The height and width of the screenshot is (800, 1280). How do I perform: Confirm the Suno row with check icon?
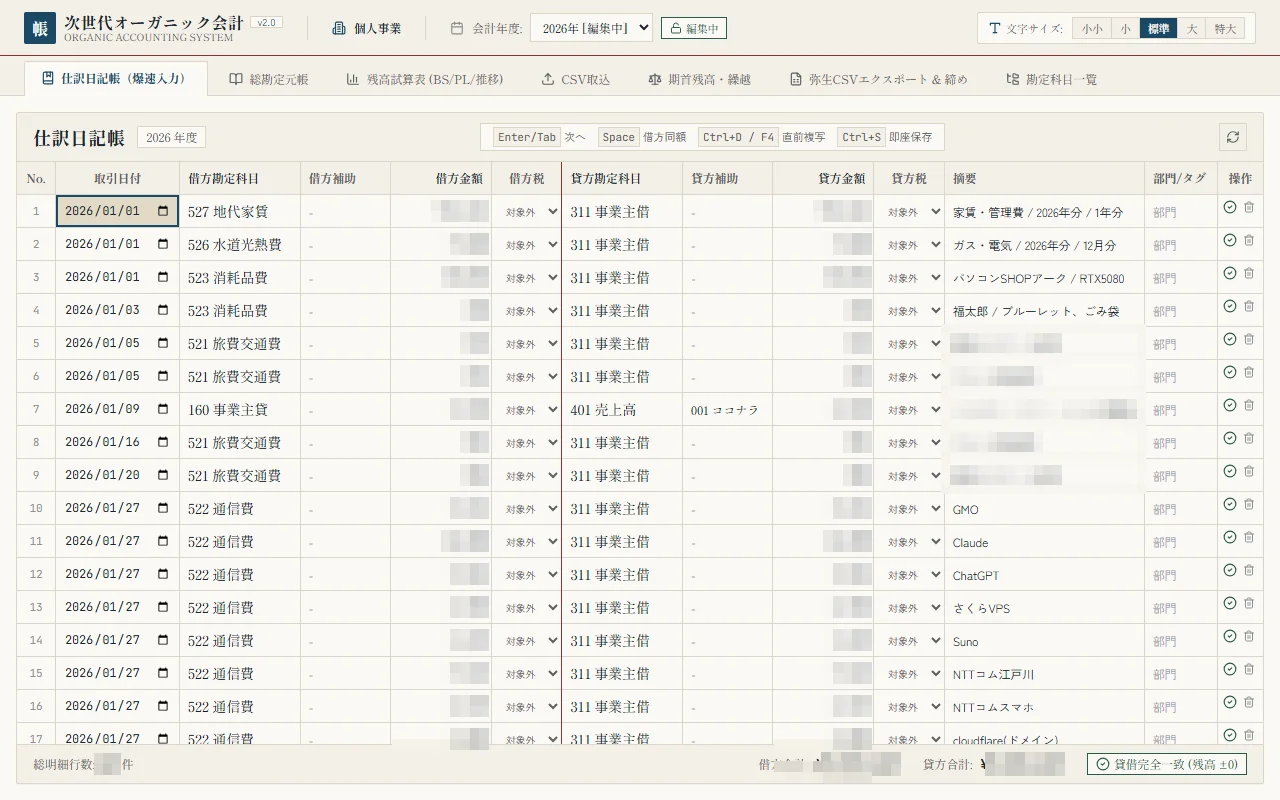1230,636
